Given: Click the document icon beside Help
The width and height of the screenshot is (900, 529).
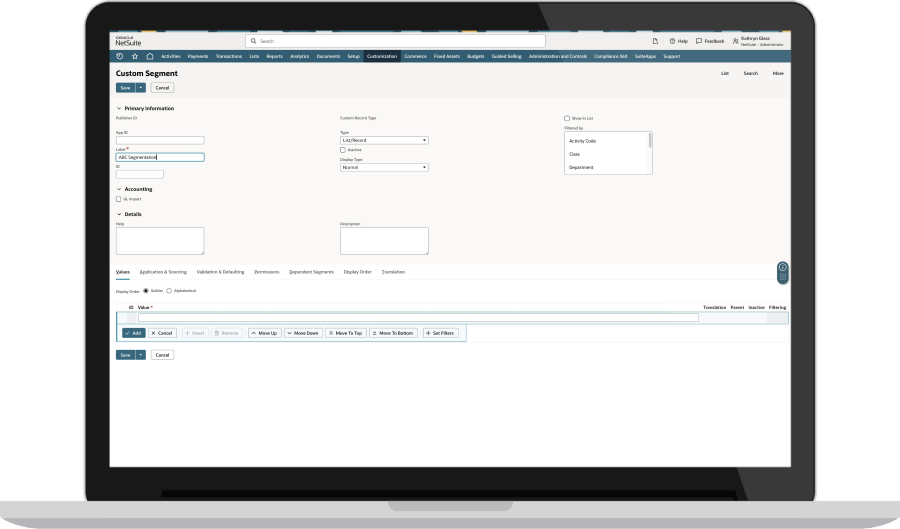Looking at the screenshot, I should click(x=653, y=41).
